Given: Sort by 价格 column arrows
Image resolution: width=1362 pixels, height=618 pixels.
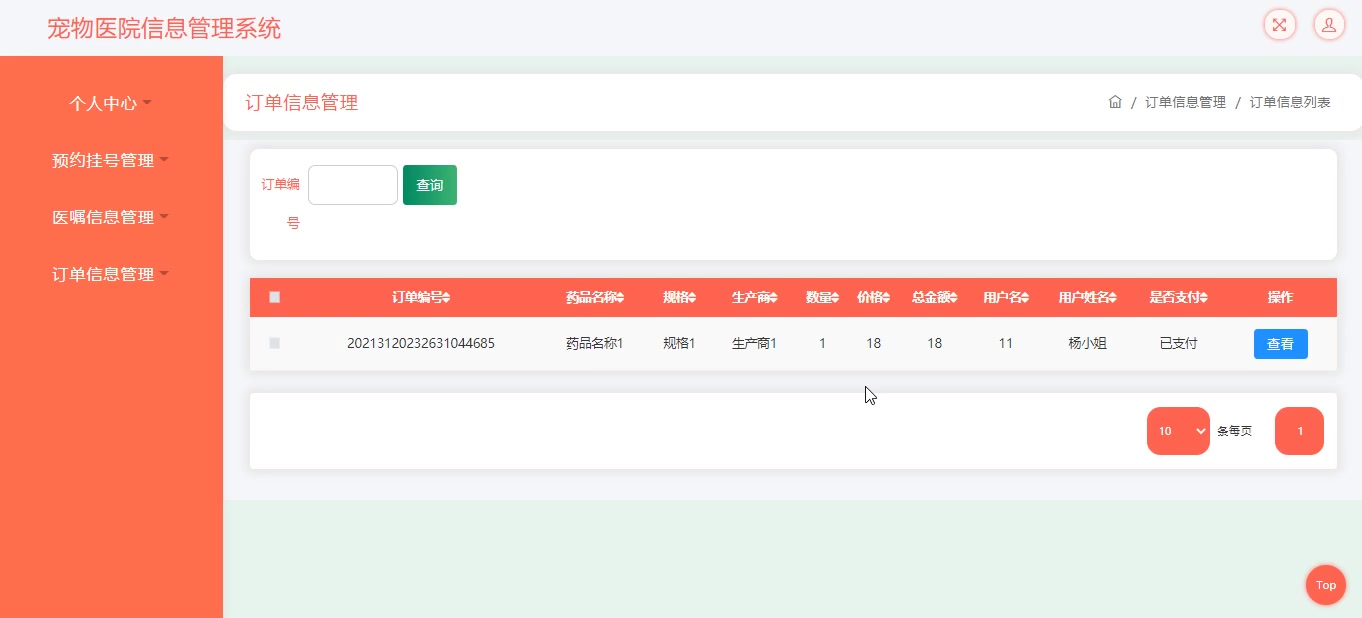Looking at the screenshot, I should coord(886,298).
